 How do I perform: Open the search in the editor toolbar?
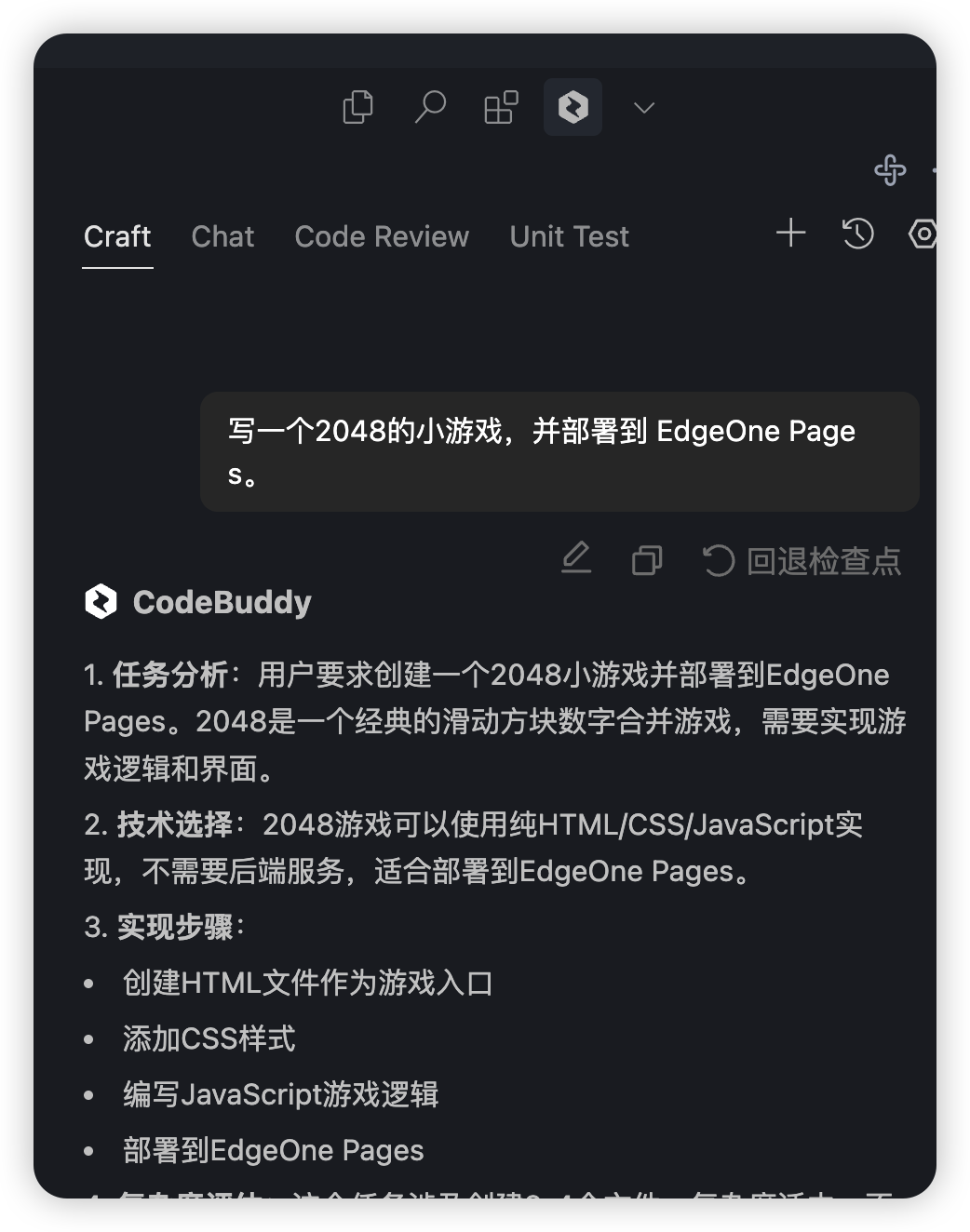pyautogui.click(x=430, y=107)
